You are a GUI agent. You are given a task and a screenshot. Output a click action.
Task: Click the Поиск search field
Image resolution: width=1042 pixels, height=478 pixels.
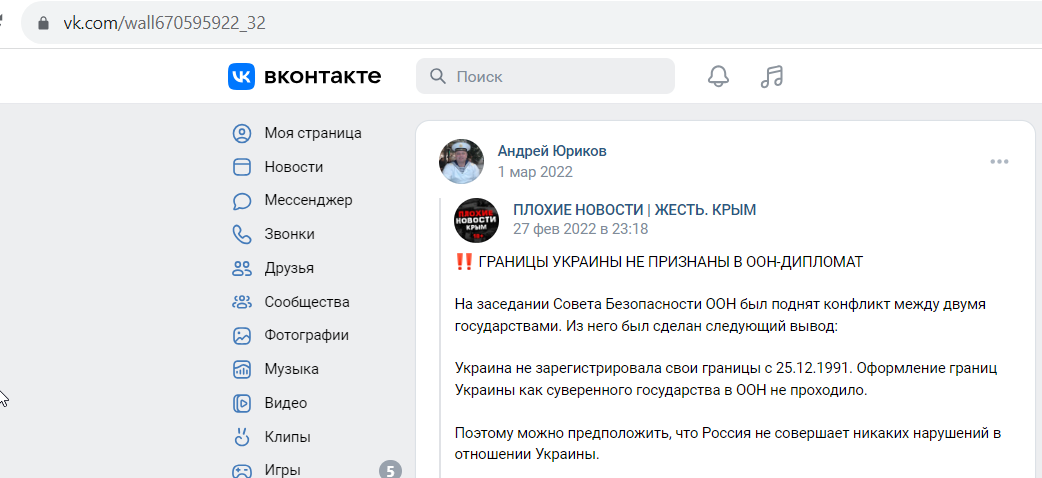tap(546, 76)
